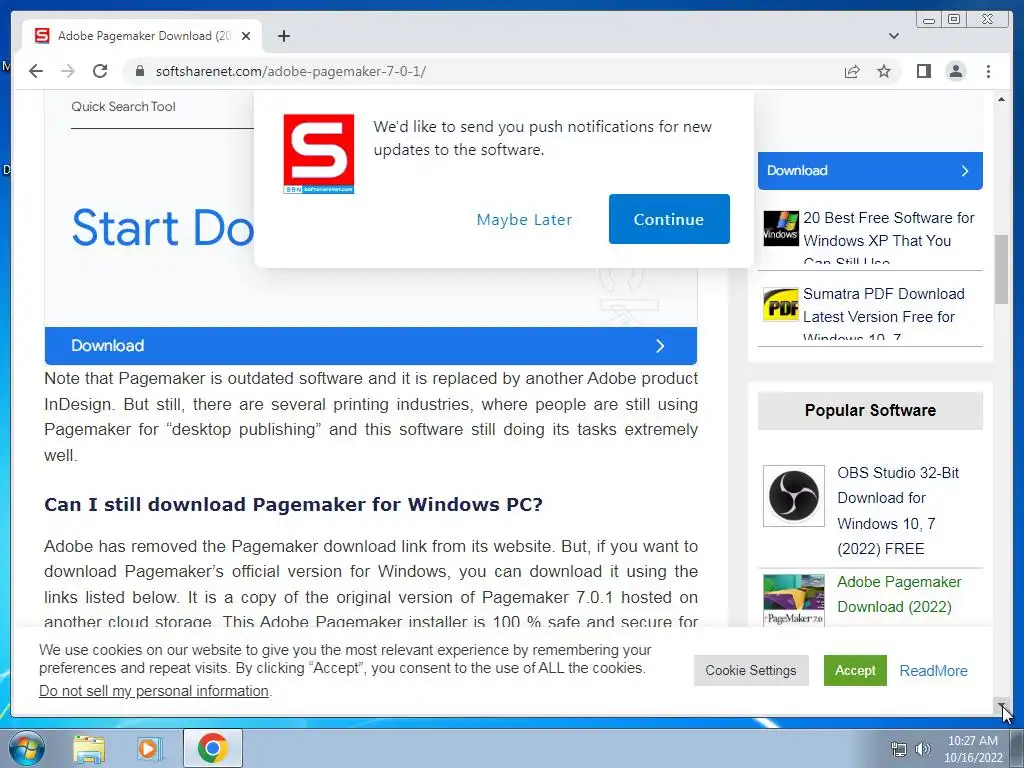Screen dimensions: 1024x768
Task: Open the Windows Start menu orb
Action: [27, 748]
